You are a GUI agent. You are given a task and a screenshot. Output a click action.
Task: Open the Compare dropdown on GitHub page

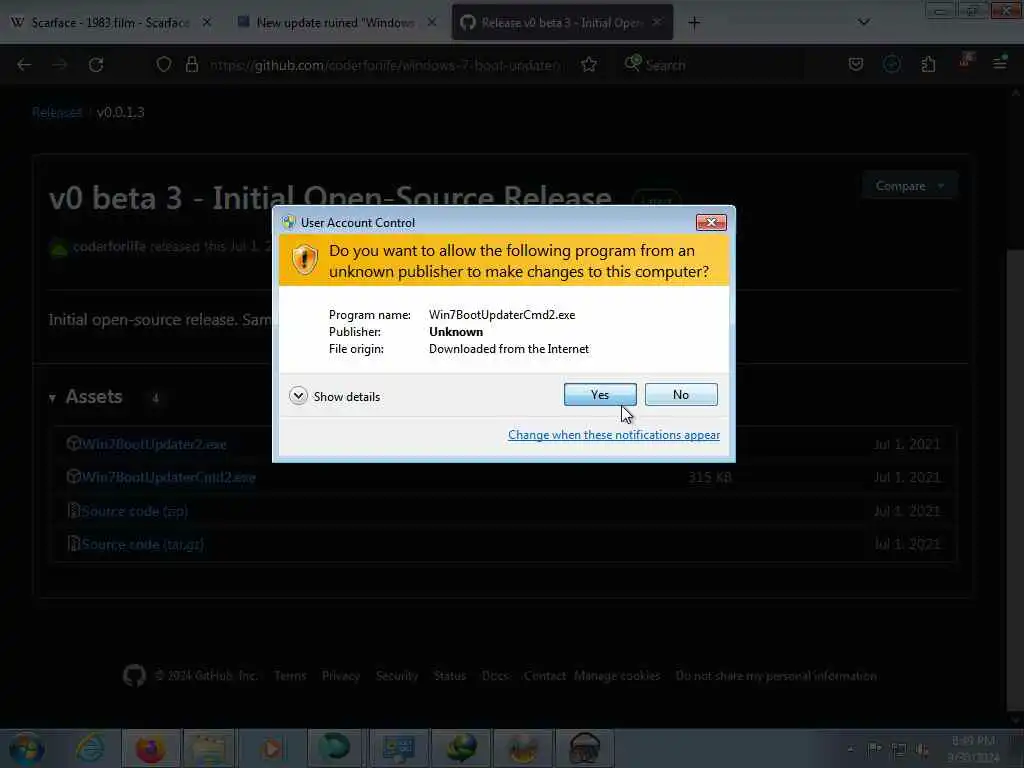coord(910,186)
